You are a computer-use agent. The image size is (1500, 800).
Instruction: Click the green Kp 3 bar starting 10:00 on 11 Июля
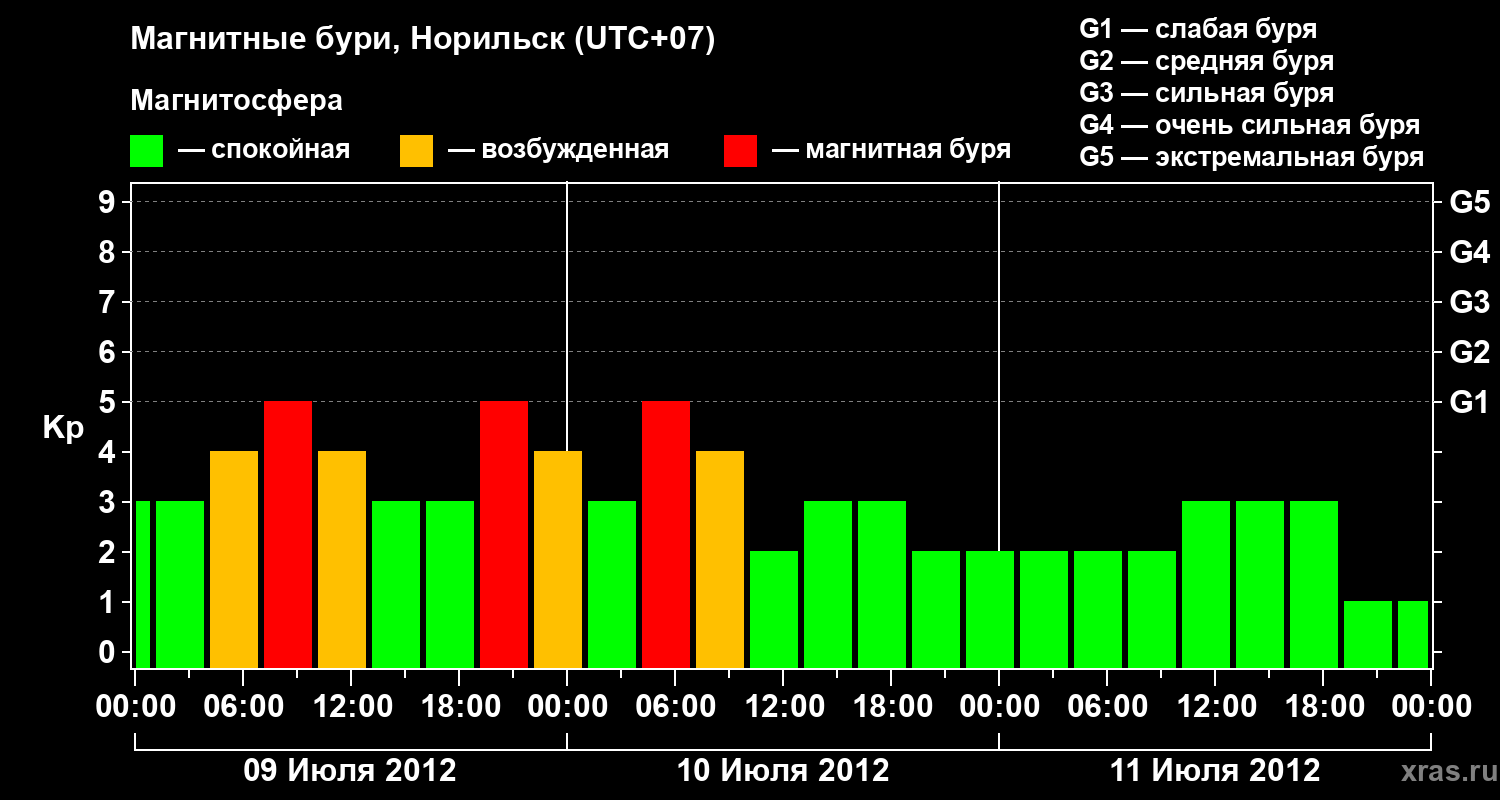1206,584
